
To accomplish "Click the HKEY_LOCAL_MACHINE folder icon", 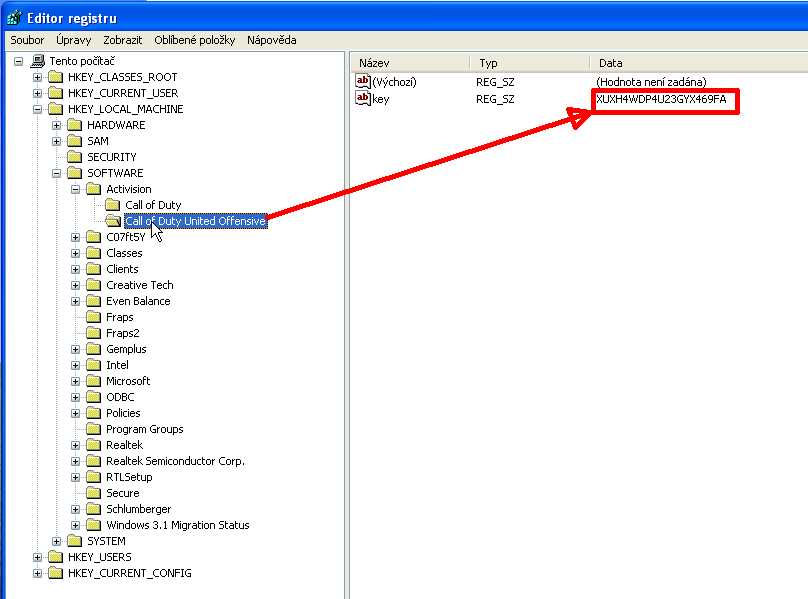I will click(x=56, y=109).
